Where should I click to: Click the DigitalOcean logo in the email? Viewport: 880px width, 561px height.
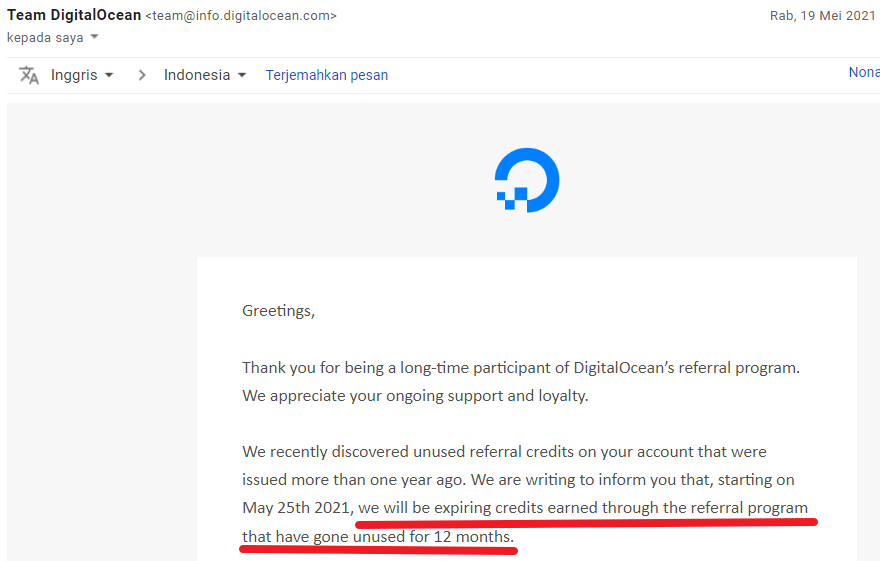[x=527, y=180]
